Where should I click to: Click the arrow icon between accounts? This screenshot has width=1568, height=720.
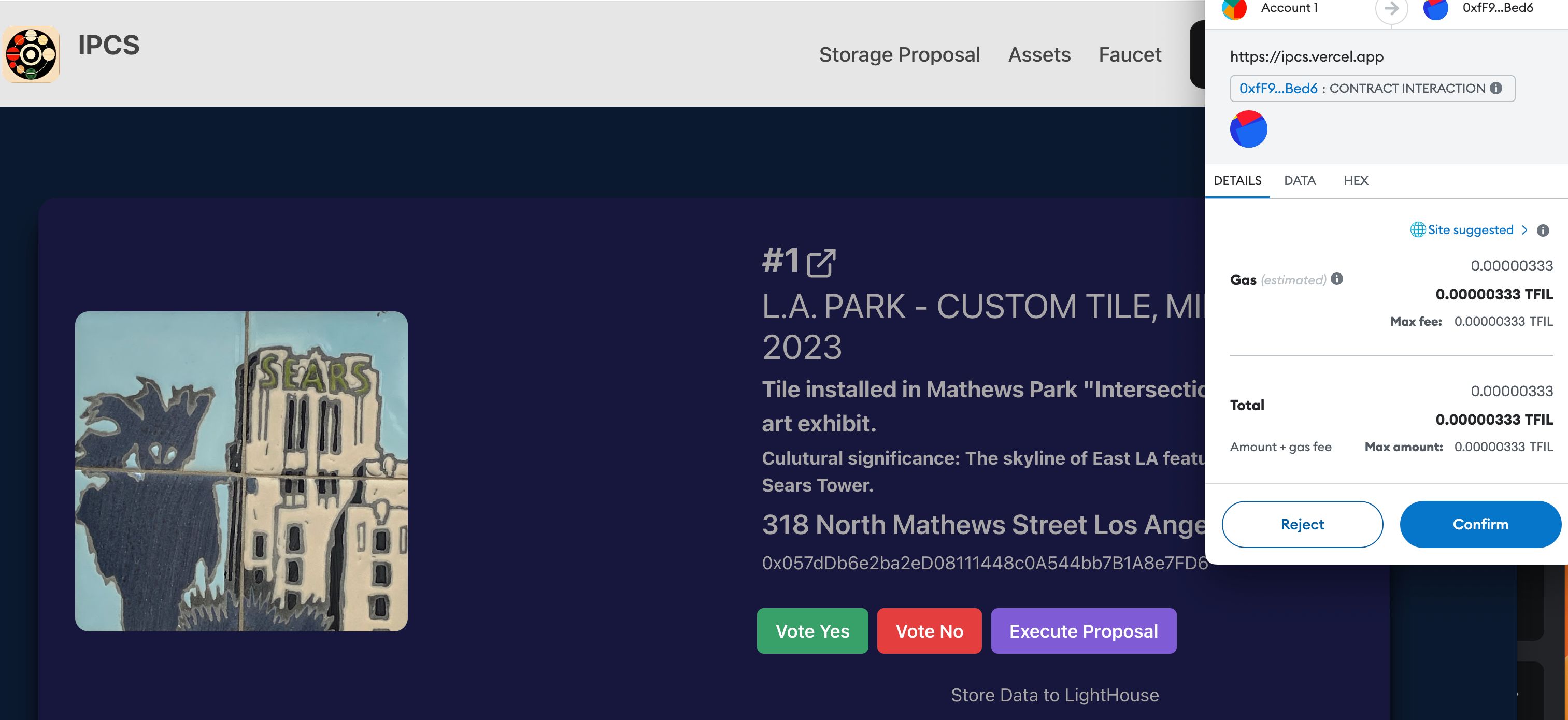coord(1391,9)
